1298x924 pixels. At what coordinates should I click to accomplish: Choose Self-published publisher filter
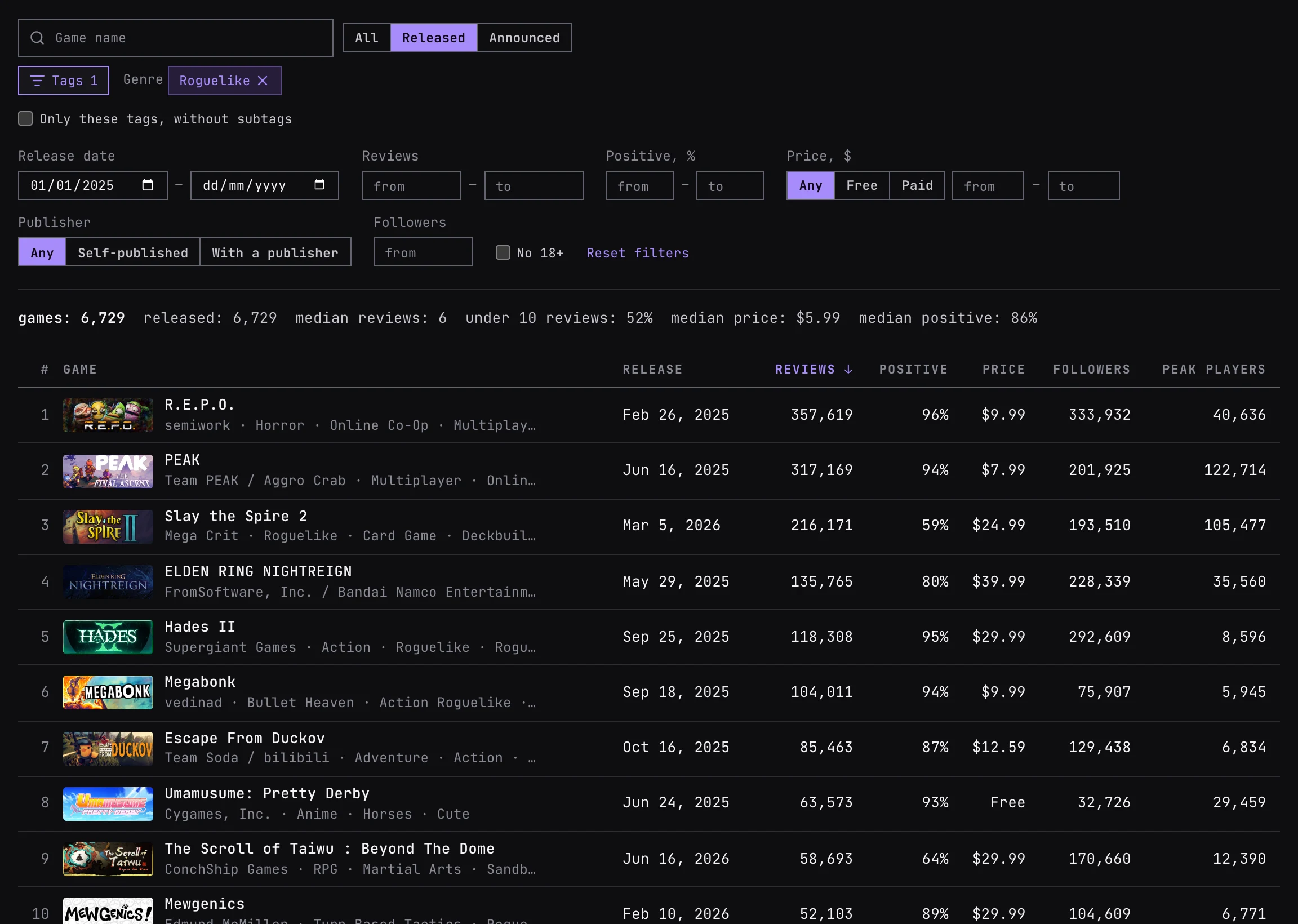tap(133, 252)
